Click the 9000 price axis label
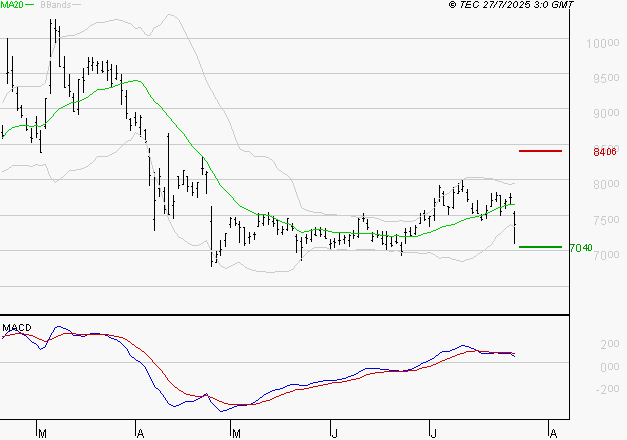The image size is (627, 440). [x=601, y=114]
